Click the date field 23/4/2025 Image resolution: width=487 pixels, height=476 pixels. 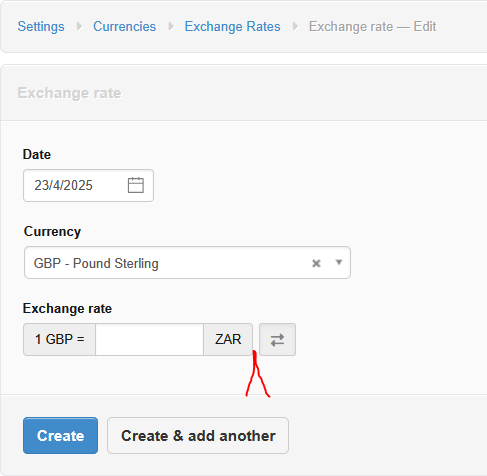point(88,185)
